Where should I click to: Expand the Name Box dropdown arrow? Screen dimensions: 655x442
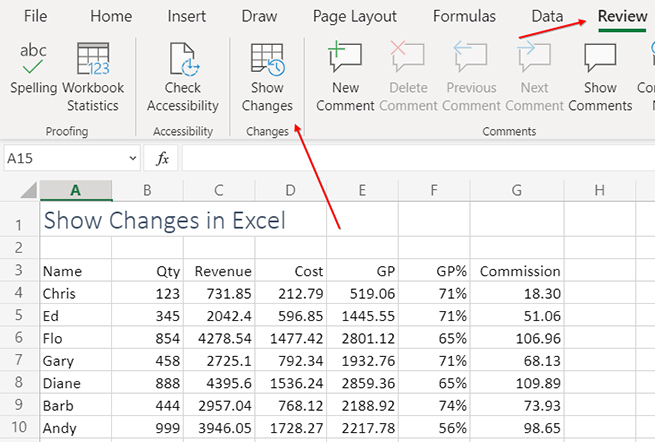pyautogui.click(x=132, y=158)
